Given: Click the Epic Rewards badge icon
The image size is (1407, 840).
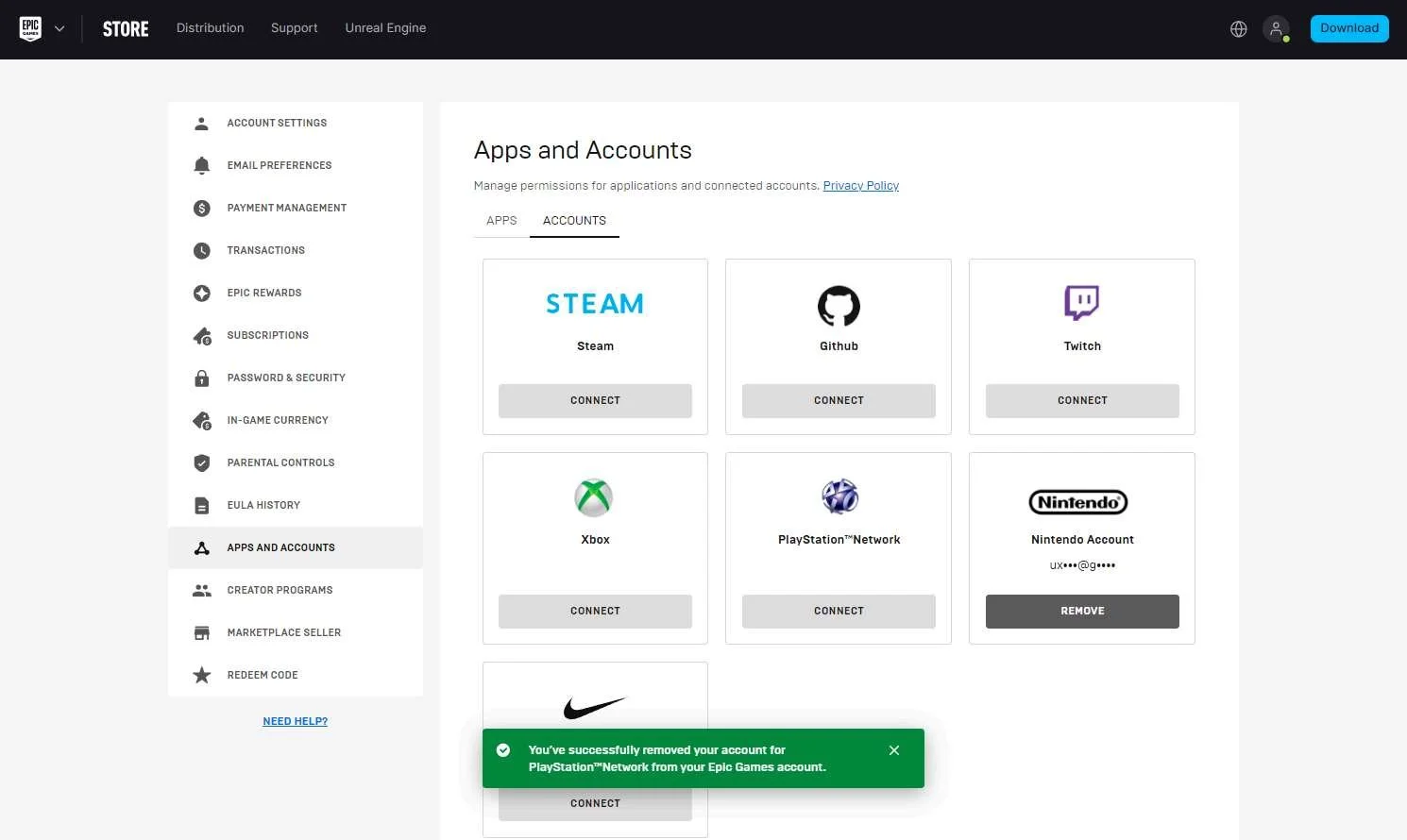Looking at the screenshot, I should coord(201,294).
